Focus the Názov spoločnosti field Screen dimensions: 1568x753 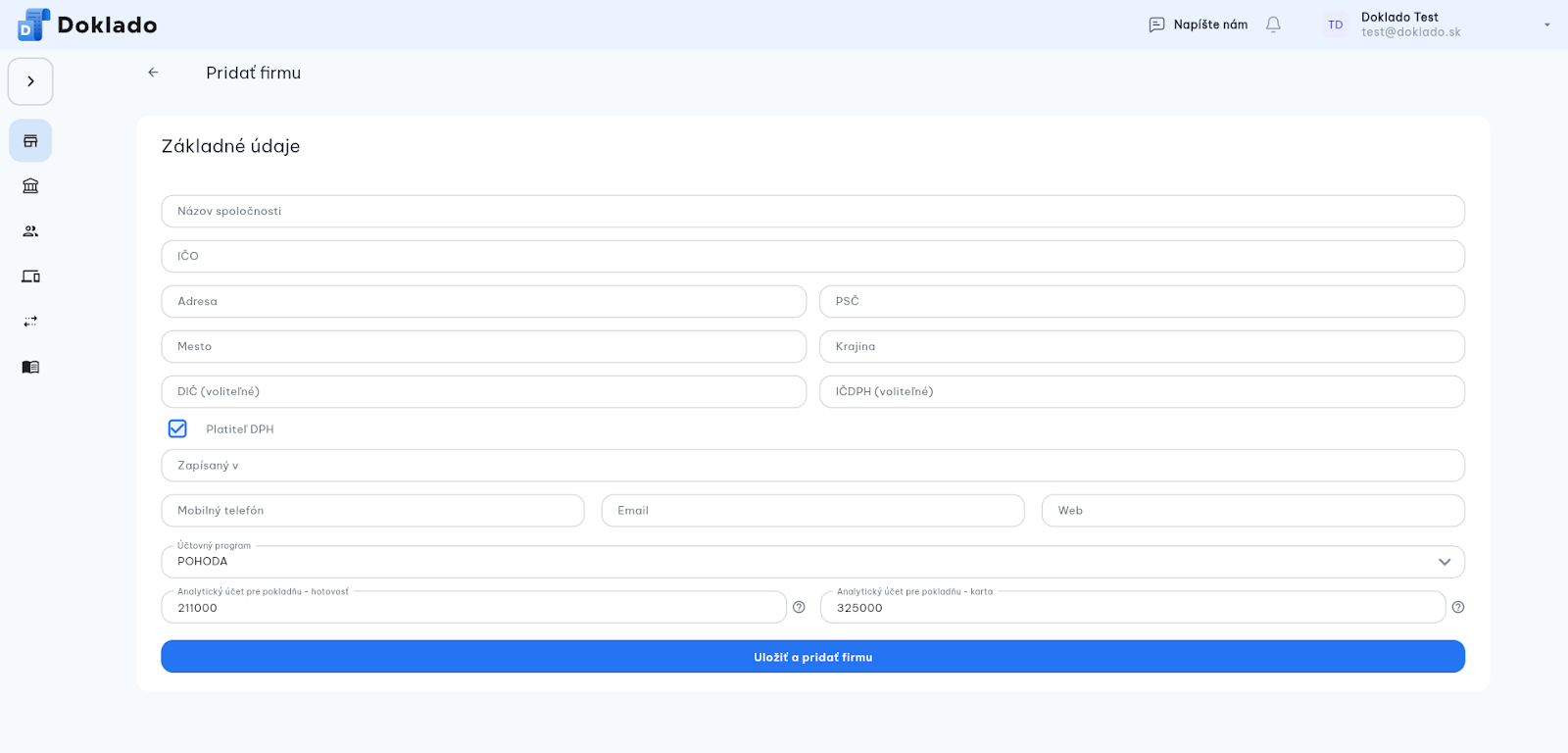tap(812, 211)
